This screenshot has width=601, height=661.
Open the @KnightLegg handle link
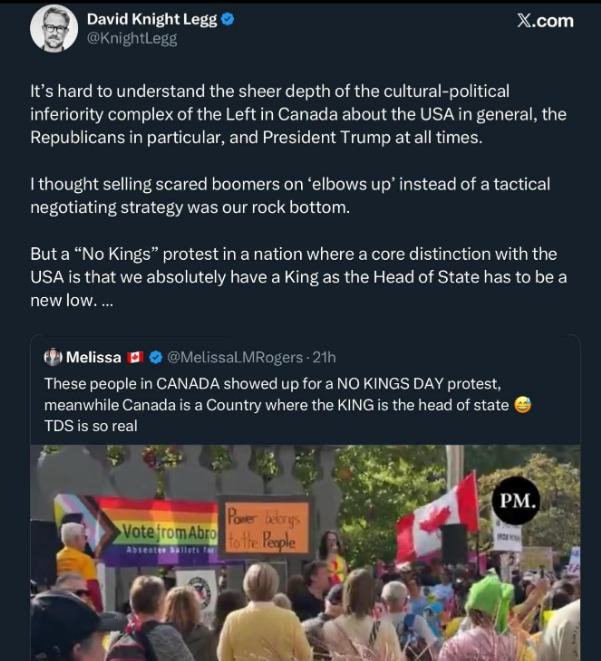click(131, 39)
